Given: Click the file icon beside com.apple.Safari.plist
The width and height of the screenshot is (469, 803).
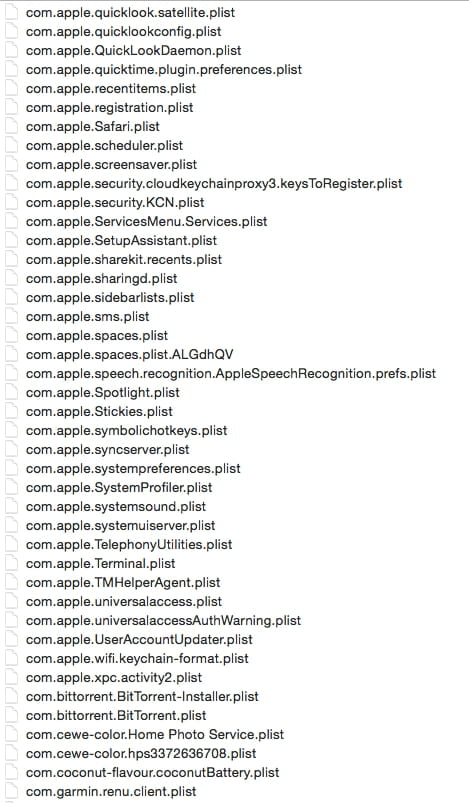Looking at the screenshot, I should click(11, 126).
